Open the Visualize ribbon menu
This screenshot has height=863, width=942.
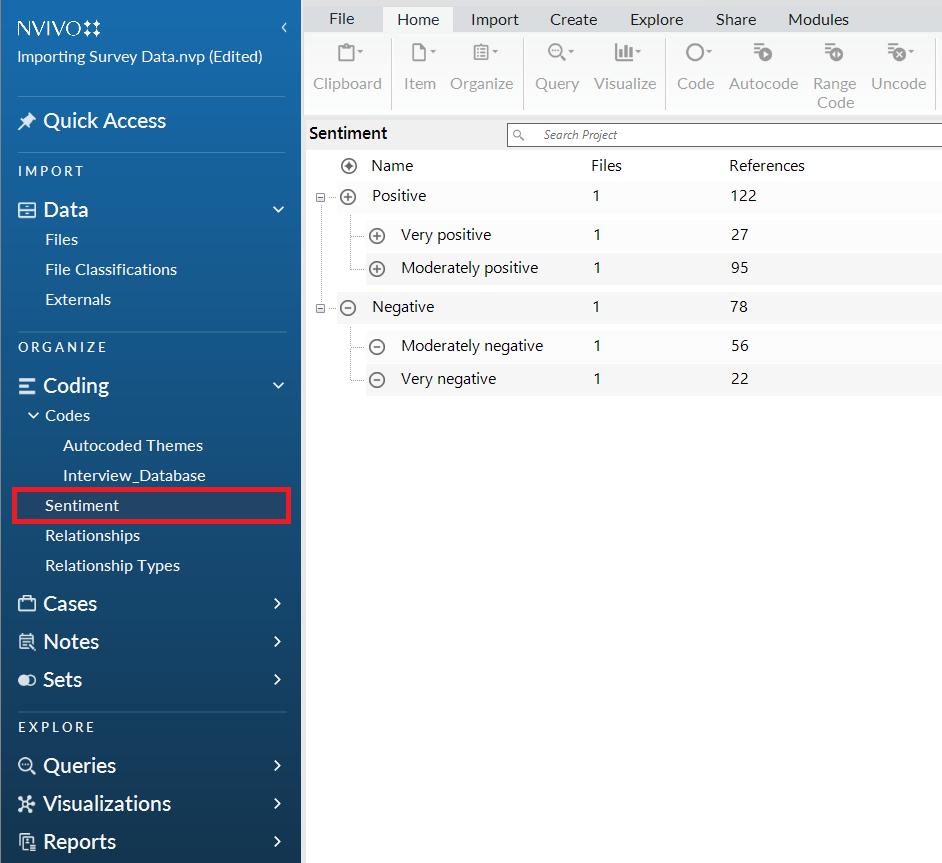click(625, 67)
